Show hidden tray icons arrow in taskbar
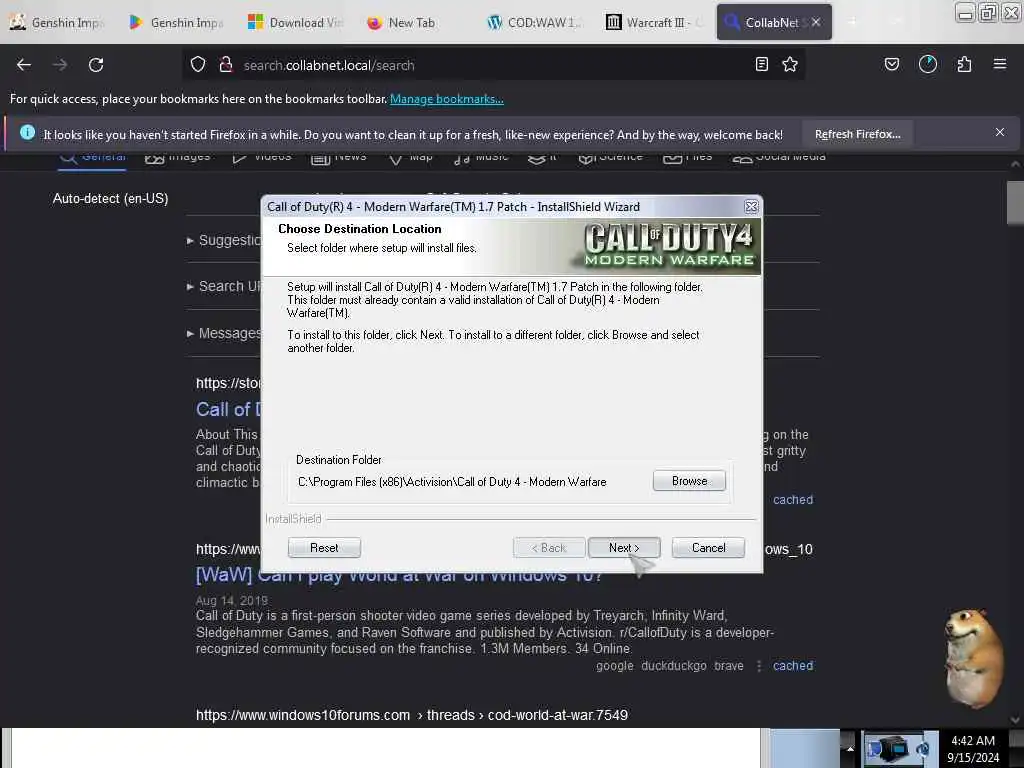1024x768 pixels. tap(850, 748)
